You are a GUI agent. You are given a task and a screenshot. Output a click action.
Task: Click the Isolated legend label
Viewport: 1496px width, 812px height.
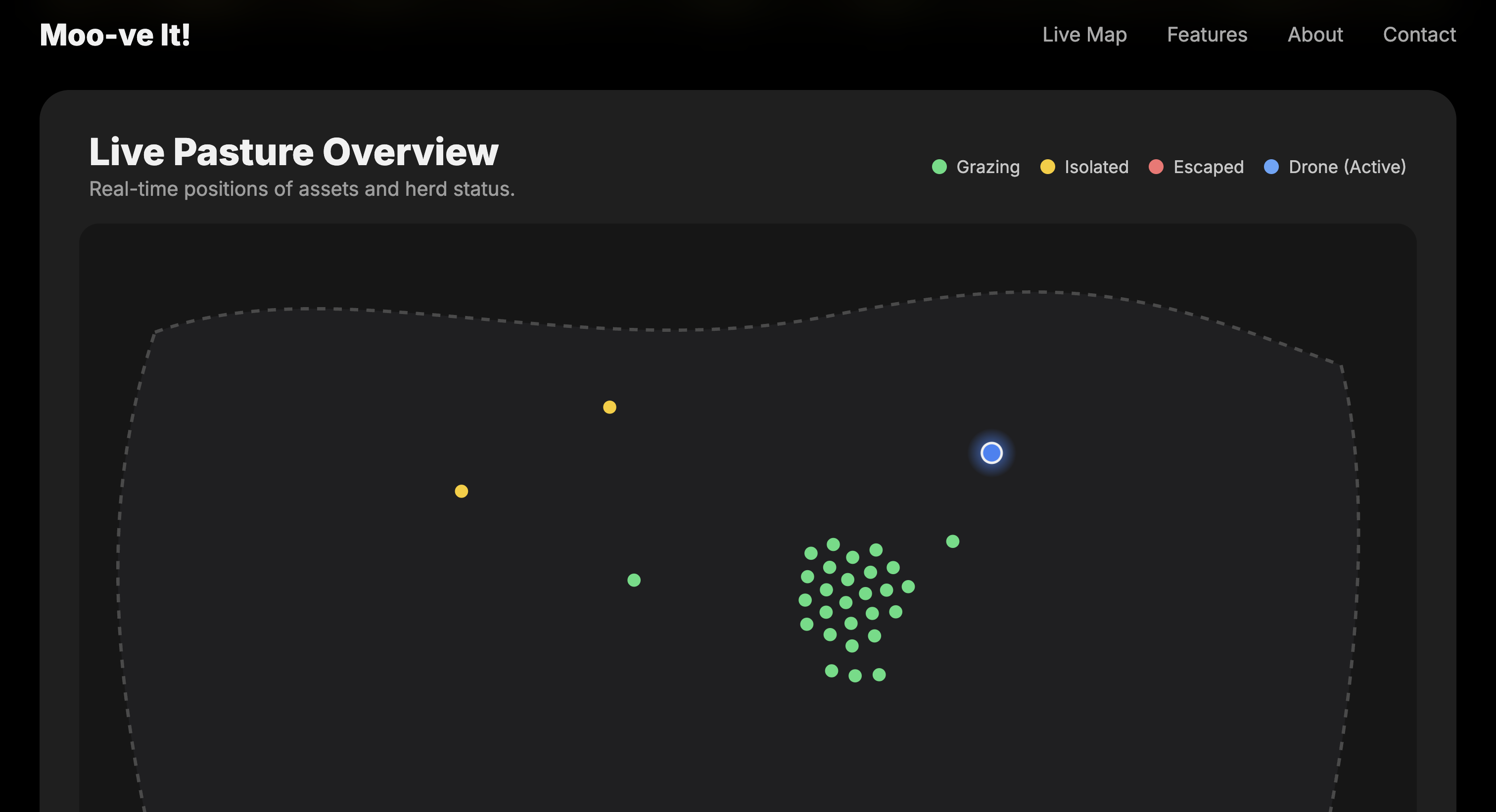[1096, 167]
